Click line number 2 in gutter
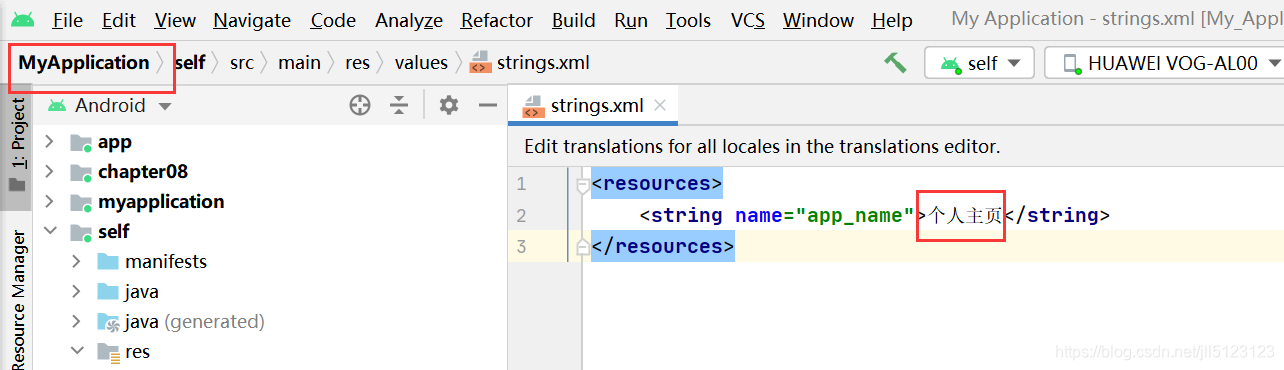This screenshot has height=370, width=1284. (x=520, y=215)
